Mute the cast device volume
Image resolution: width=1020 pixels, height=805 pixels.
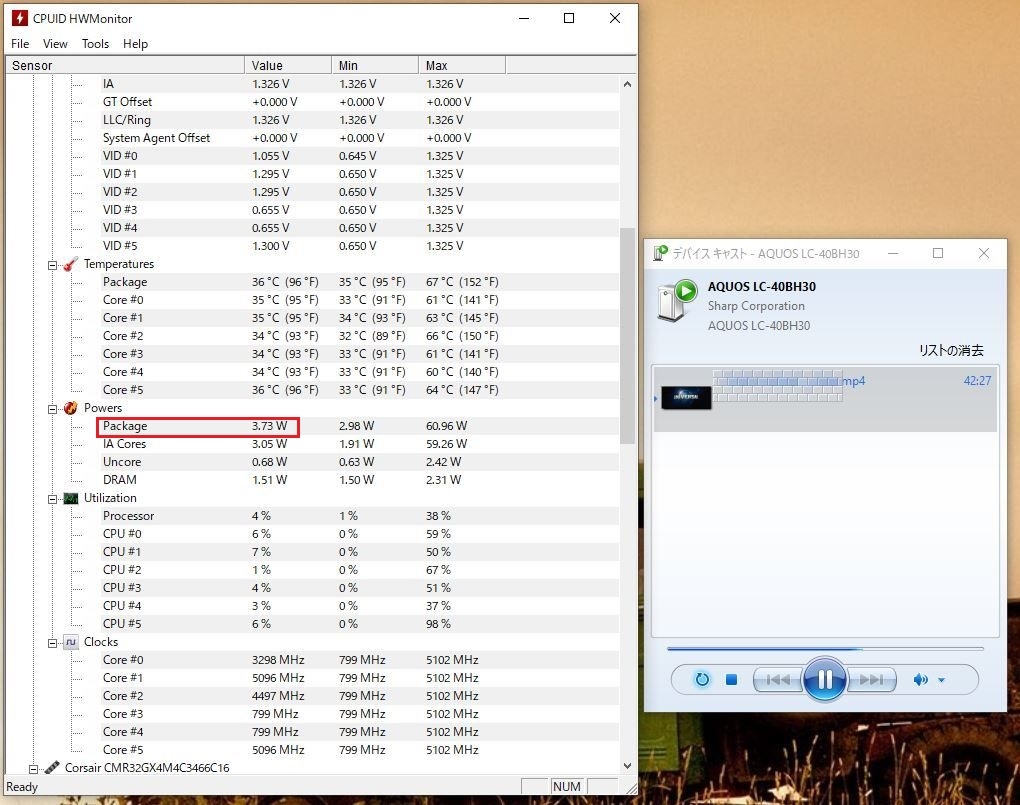tap(920, 679)
